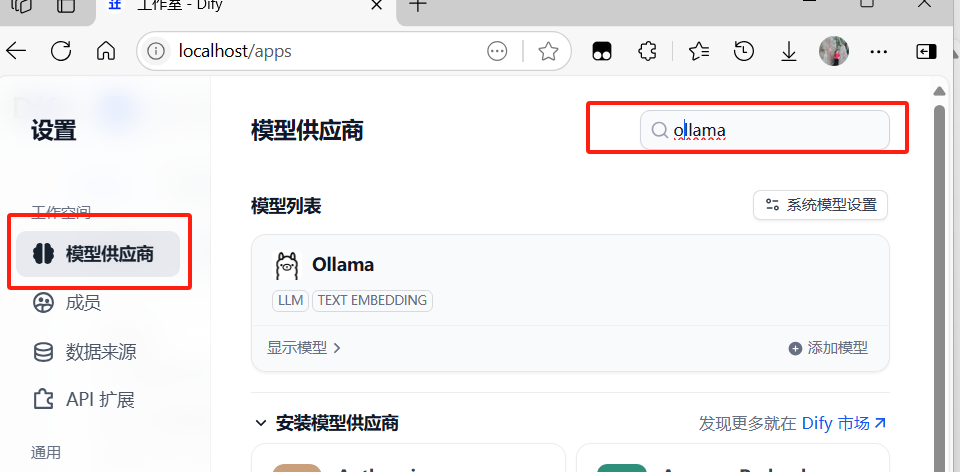Click the 模型列表 heading
Viewport: 960px width, 472px height.
click(286, 206)
